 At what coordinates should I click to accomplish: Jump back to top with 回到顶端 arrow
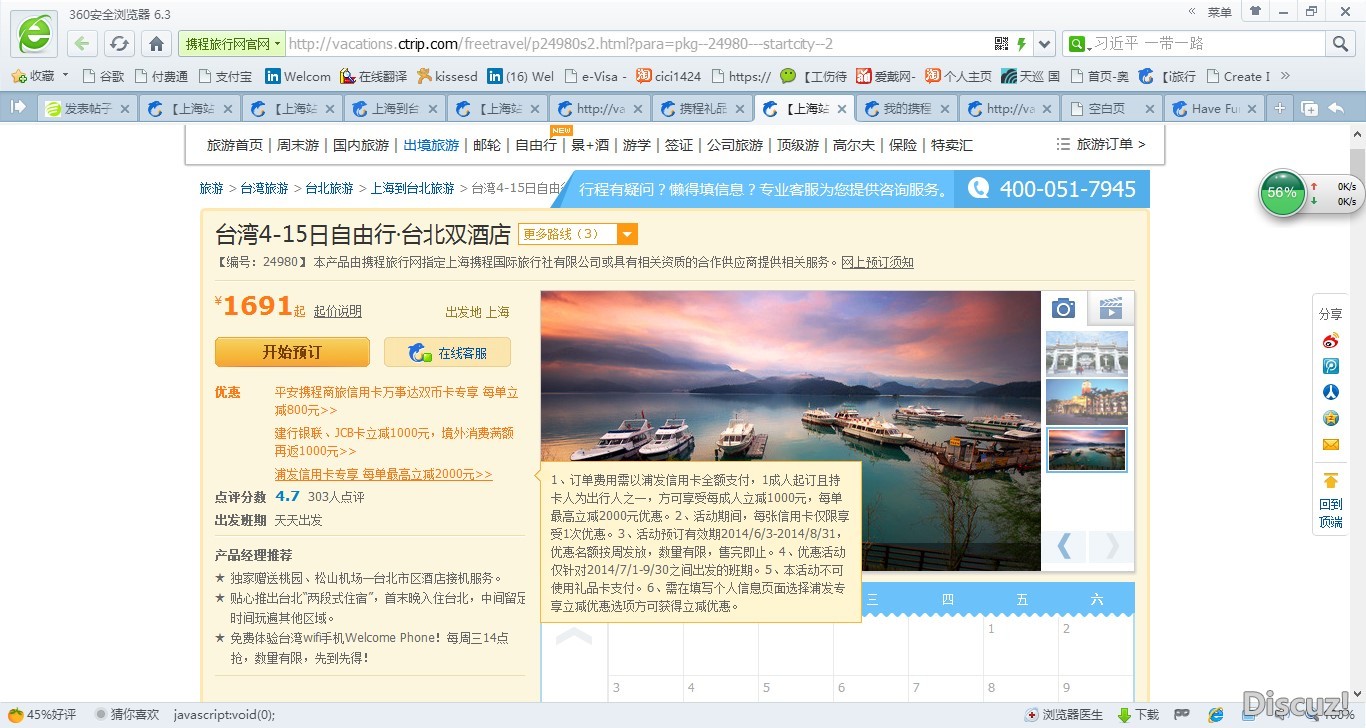(x=1330, y=500)
